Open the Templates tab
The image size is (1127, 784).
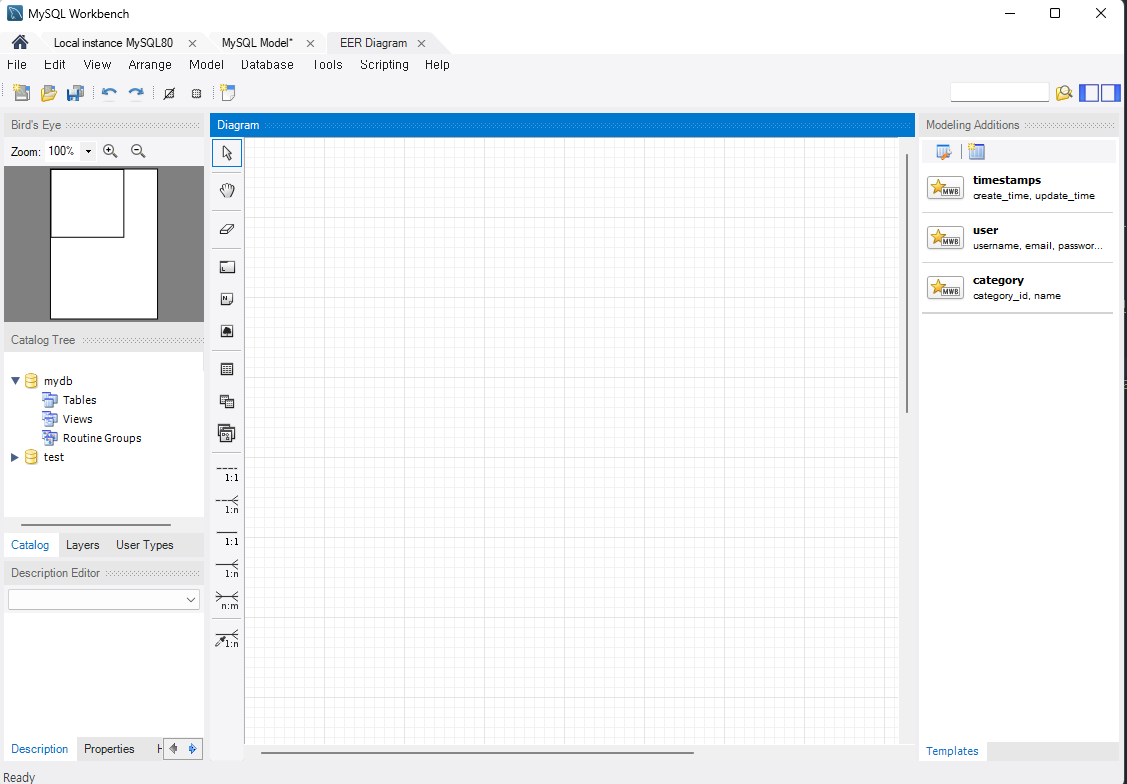952,751
